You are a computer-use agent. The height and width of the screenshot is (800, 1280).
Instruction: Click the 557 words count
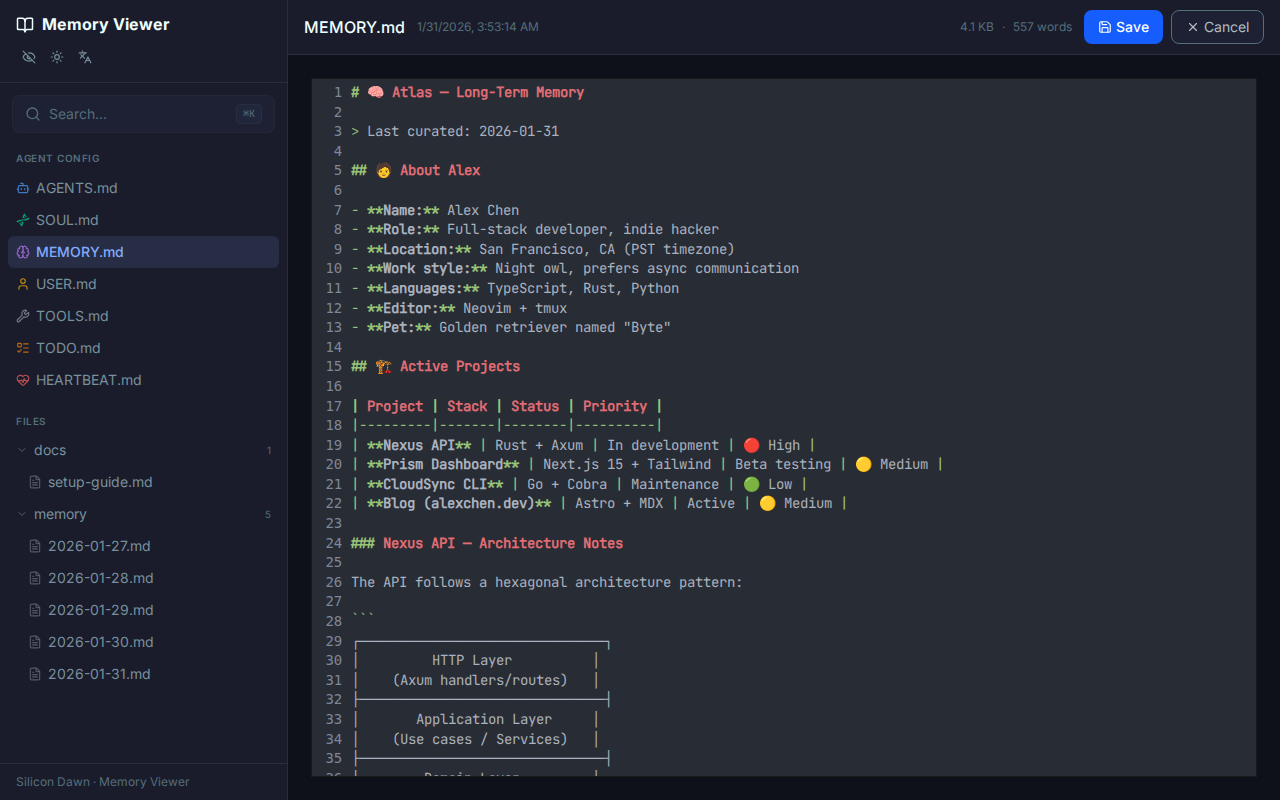[1042, 27]
